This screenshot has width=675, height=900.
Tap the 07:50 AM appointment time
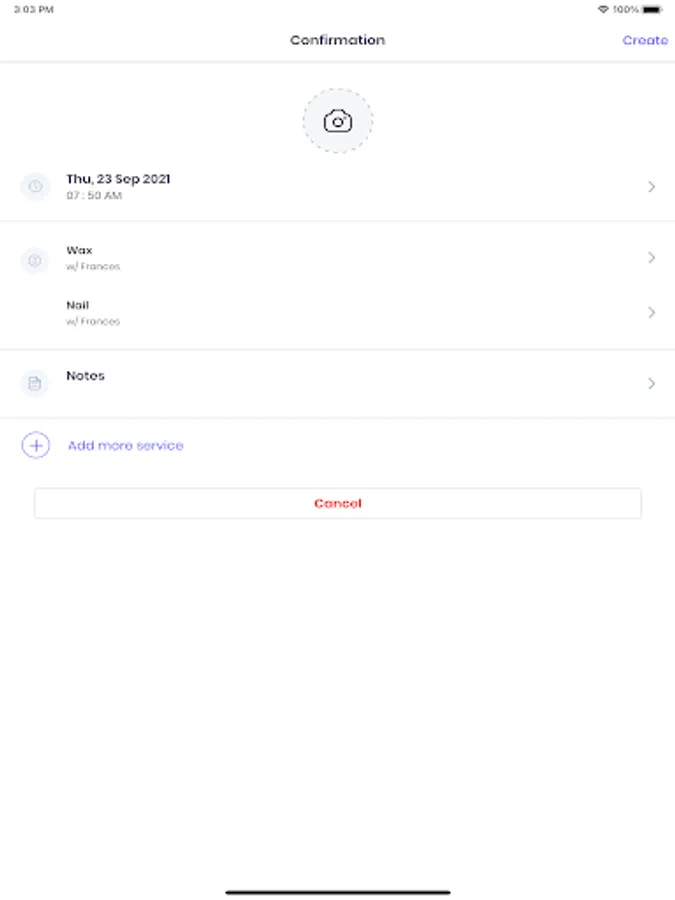click(94, 197)
